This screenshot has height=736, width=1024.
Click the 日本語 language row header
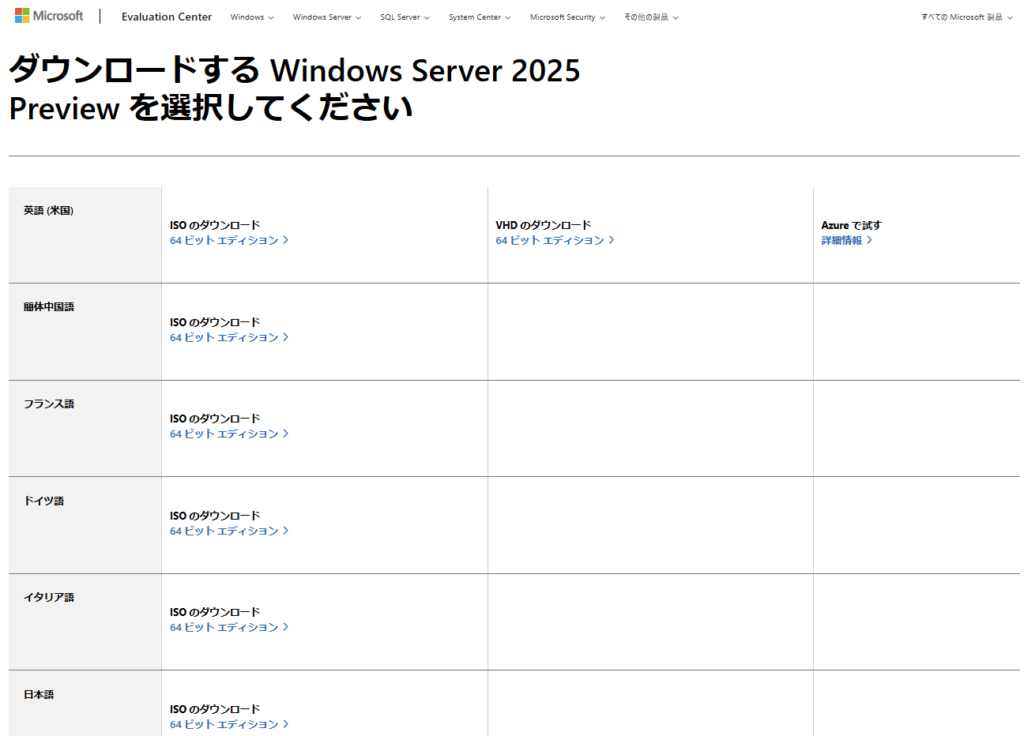39,694
